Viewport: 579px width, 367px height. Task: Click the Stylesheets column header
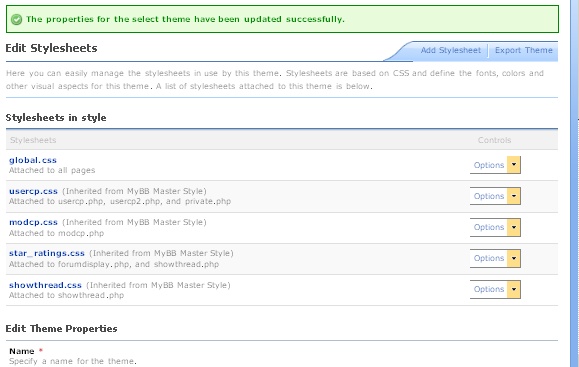pyautogui.click(x=33, y=140)
